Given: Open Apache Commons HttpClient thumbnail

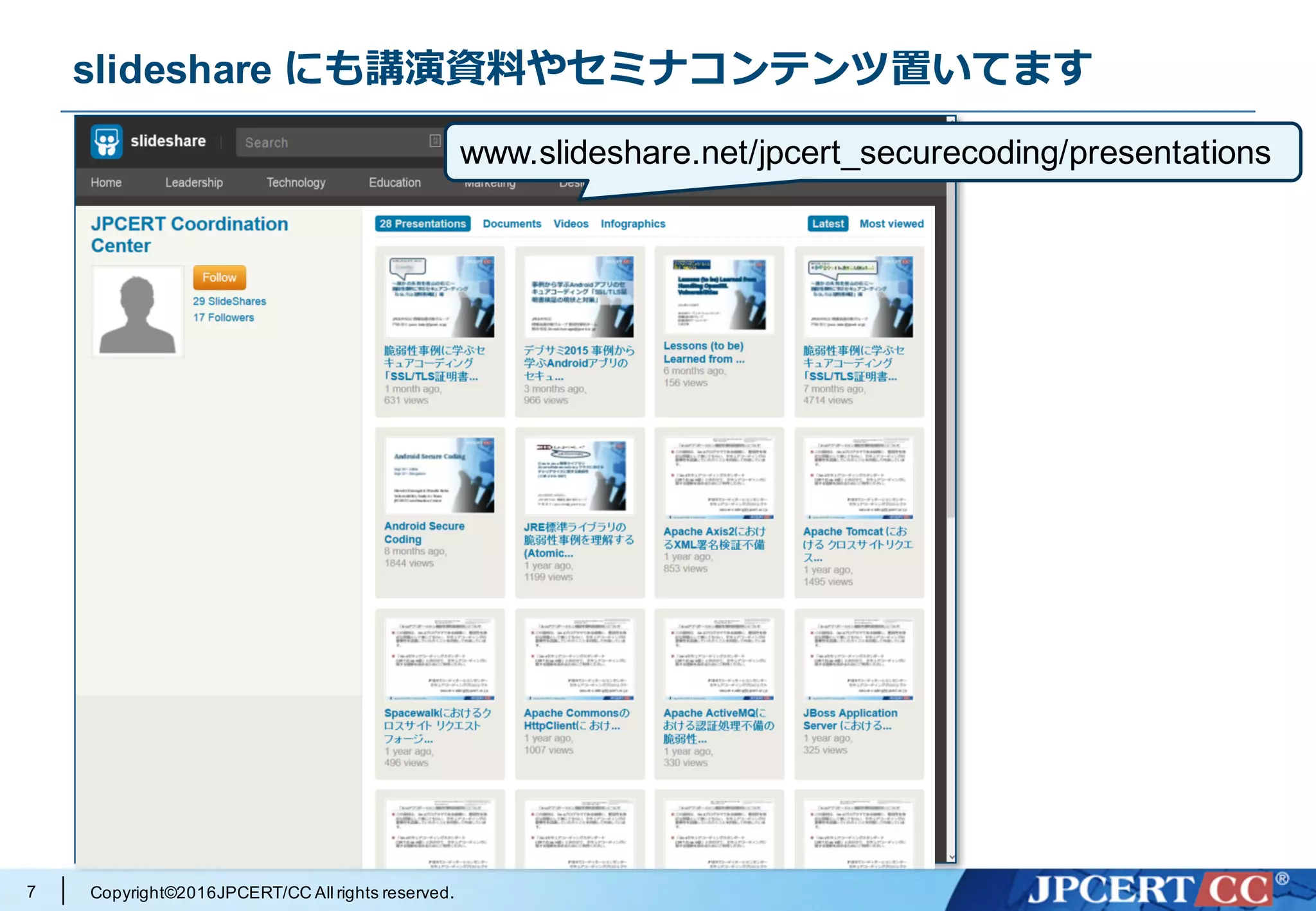Looking at the screenshot, I should click(580, 660).
